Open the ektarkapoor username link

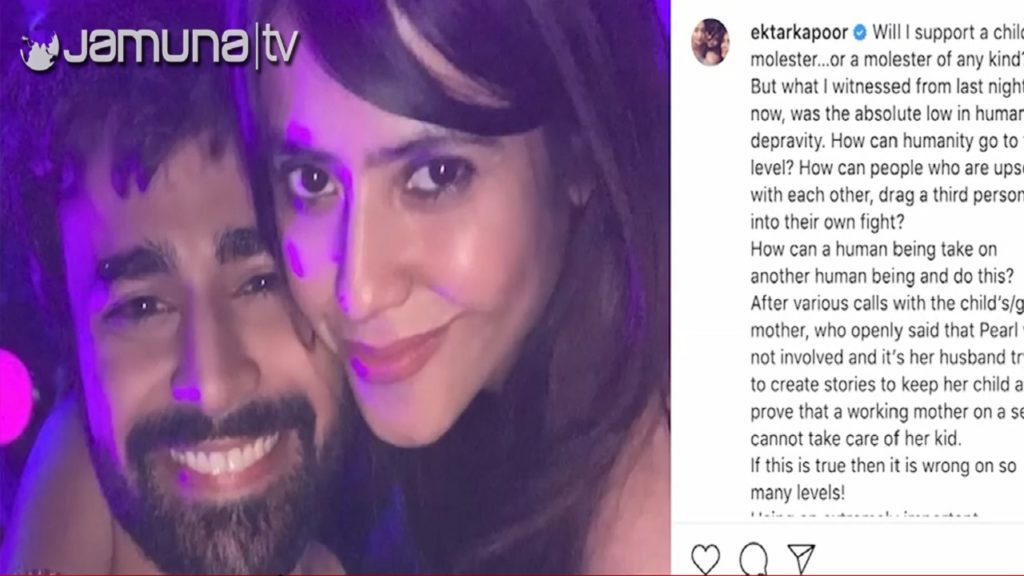(799, 32)
